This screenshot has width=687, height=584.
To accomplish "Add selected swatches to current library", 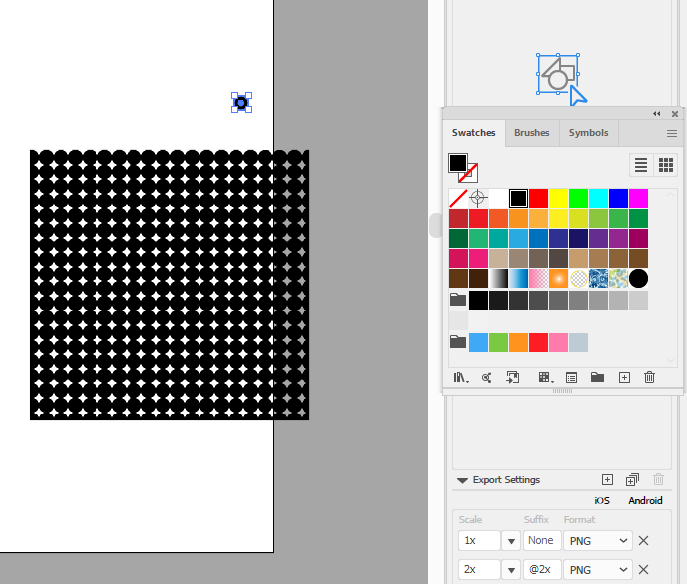I will pyautogui.click(x=513, y=378).
